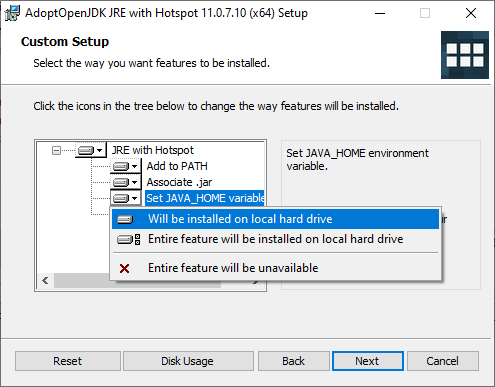
Task: Click the AdoptOpenJDK installer icon in title bar
Action: [12, 13]
